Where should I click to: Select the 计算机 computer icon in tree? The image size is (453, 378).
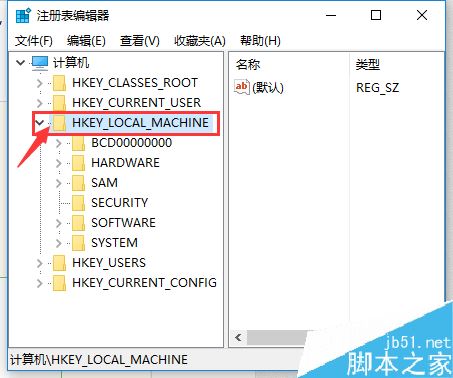click(40, 63)
